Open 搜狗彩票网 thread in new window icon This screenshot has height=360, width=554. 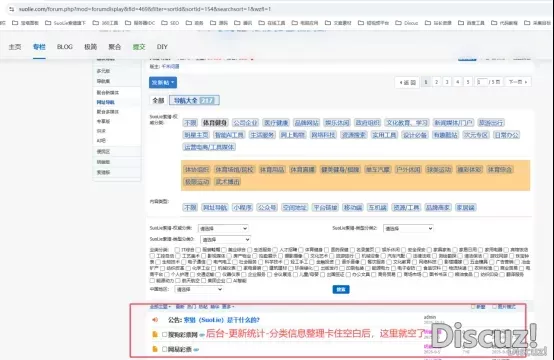point(202,335)
